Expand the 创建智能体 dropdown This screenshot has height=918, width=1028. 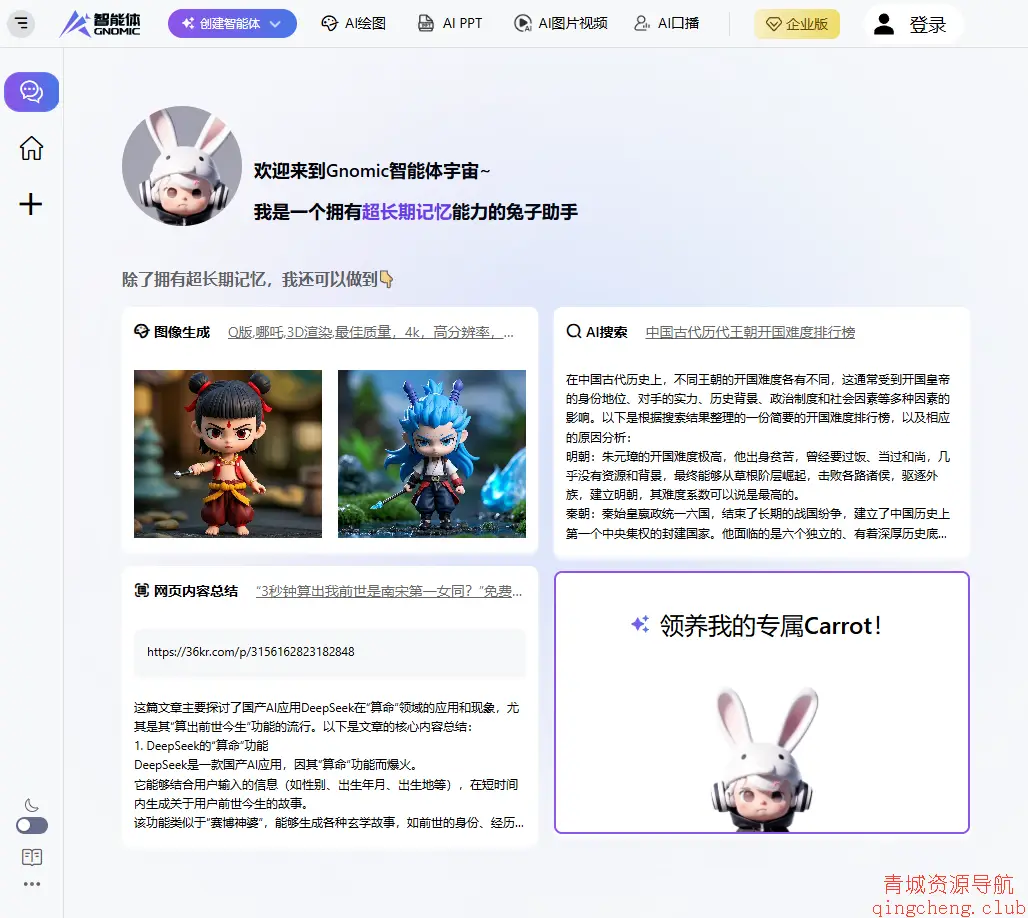pyautogui.click(x=232, y=22)
